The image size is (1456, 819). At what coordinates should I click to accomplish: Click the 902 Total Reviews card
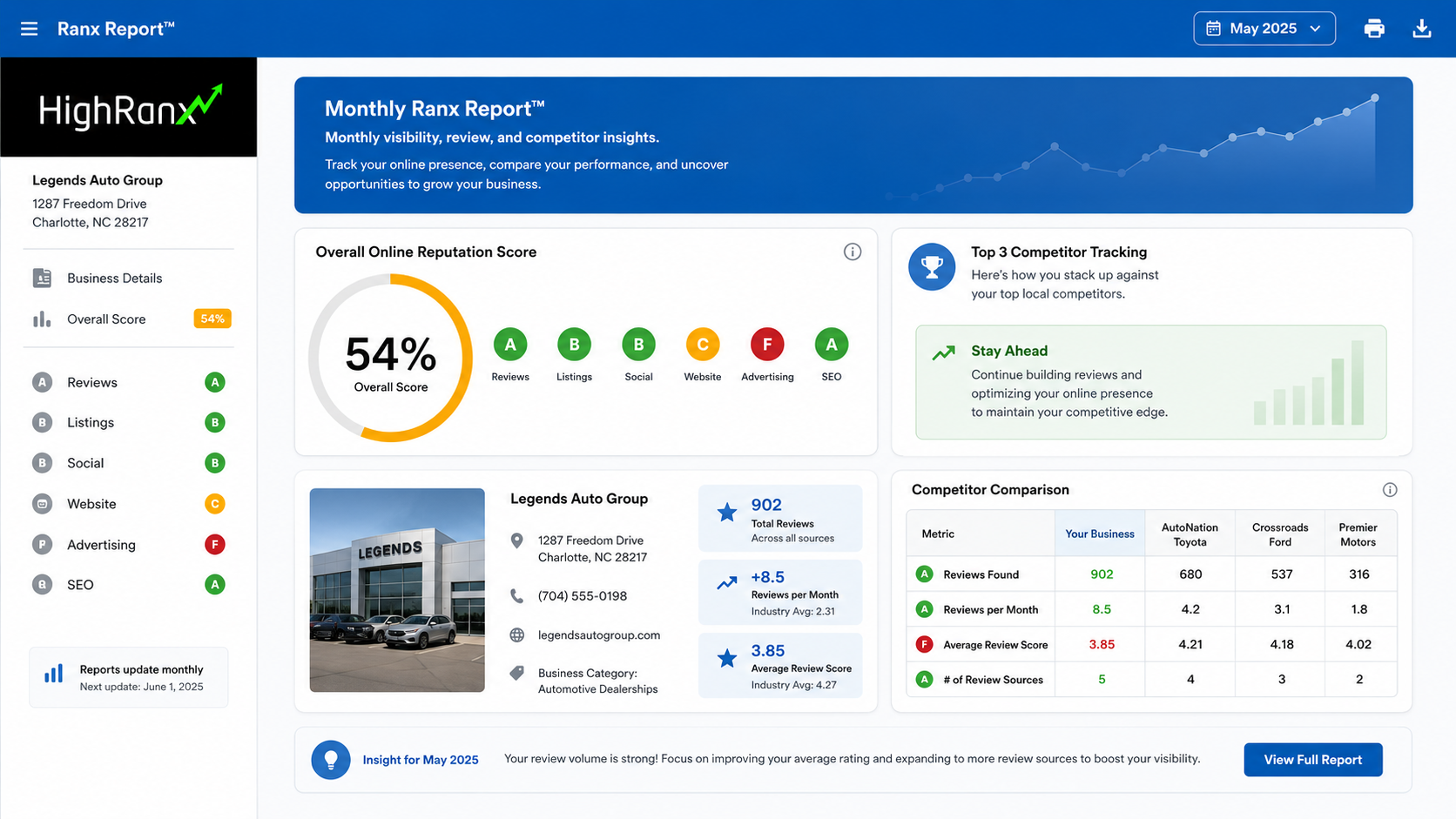pos(780,519)
